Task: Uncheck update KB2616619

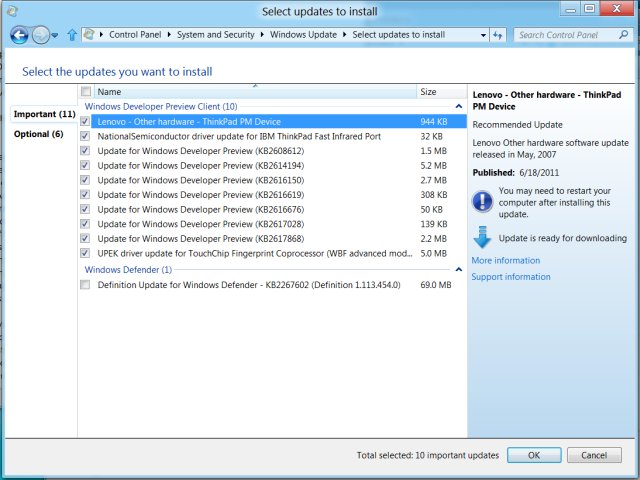Action: [85, 195]
